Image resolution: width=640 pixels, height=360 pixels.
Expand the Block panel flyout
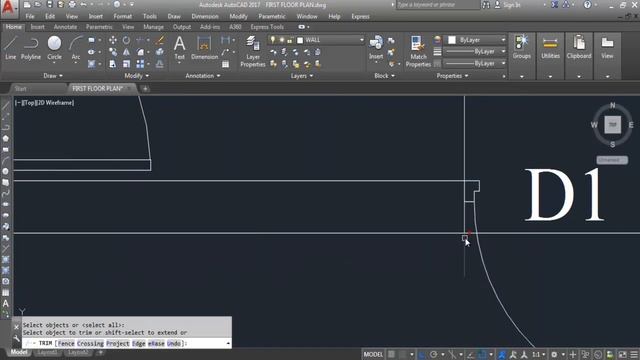click(384, 76)
